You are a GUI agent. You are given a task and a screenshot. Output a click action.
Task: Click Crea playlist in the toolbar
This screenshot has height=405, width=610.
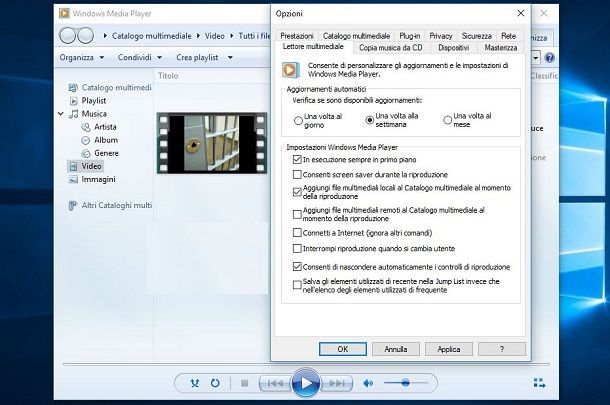(197, 58)
